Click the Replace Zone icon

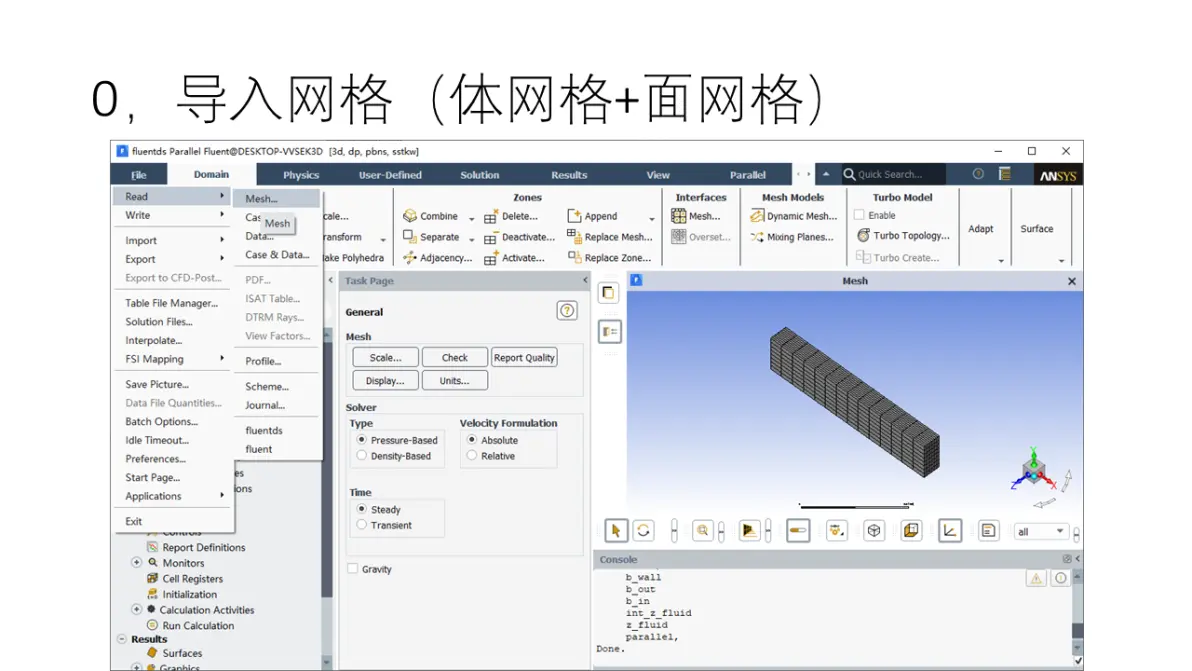pyautogui.click(x=574, y=258)
